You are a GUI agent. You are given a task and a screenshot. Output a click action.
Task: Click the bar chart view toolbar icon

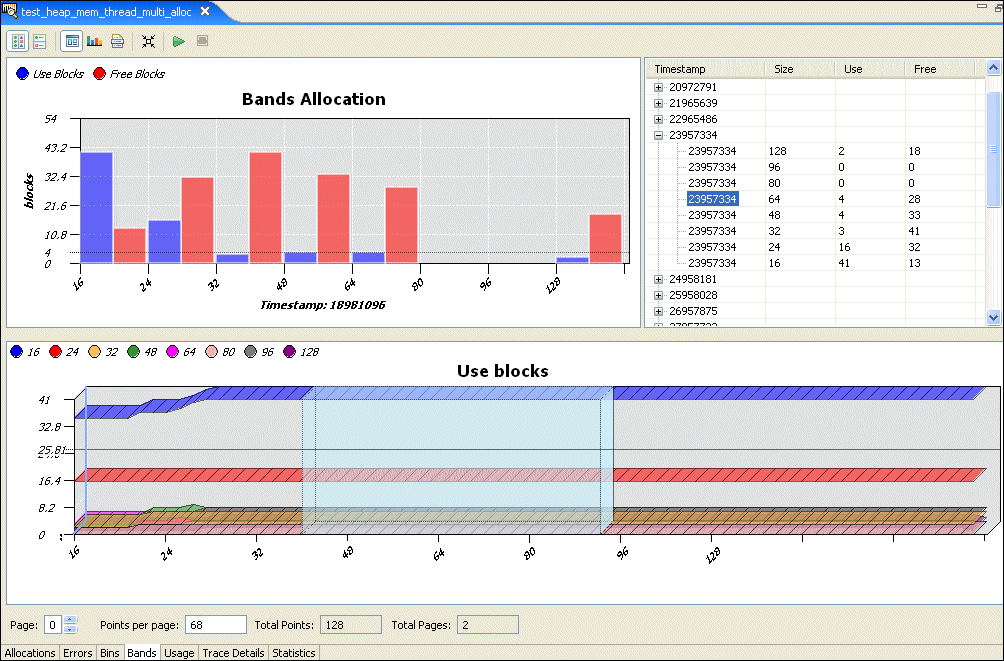(x=95, y=41)
